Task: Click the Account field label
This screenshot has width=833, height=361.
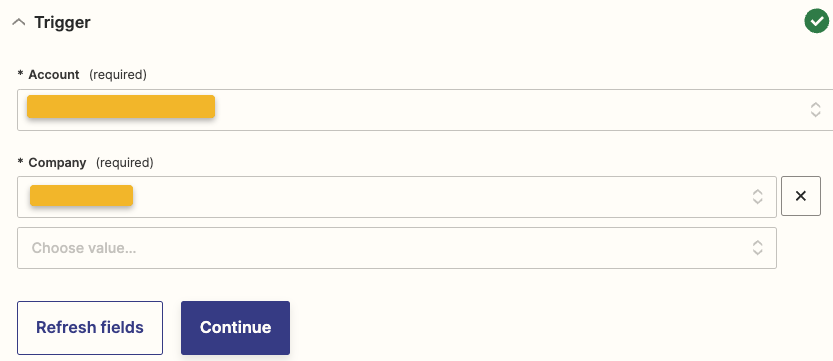Action: 54,75
